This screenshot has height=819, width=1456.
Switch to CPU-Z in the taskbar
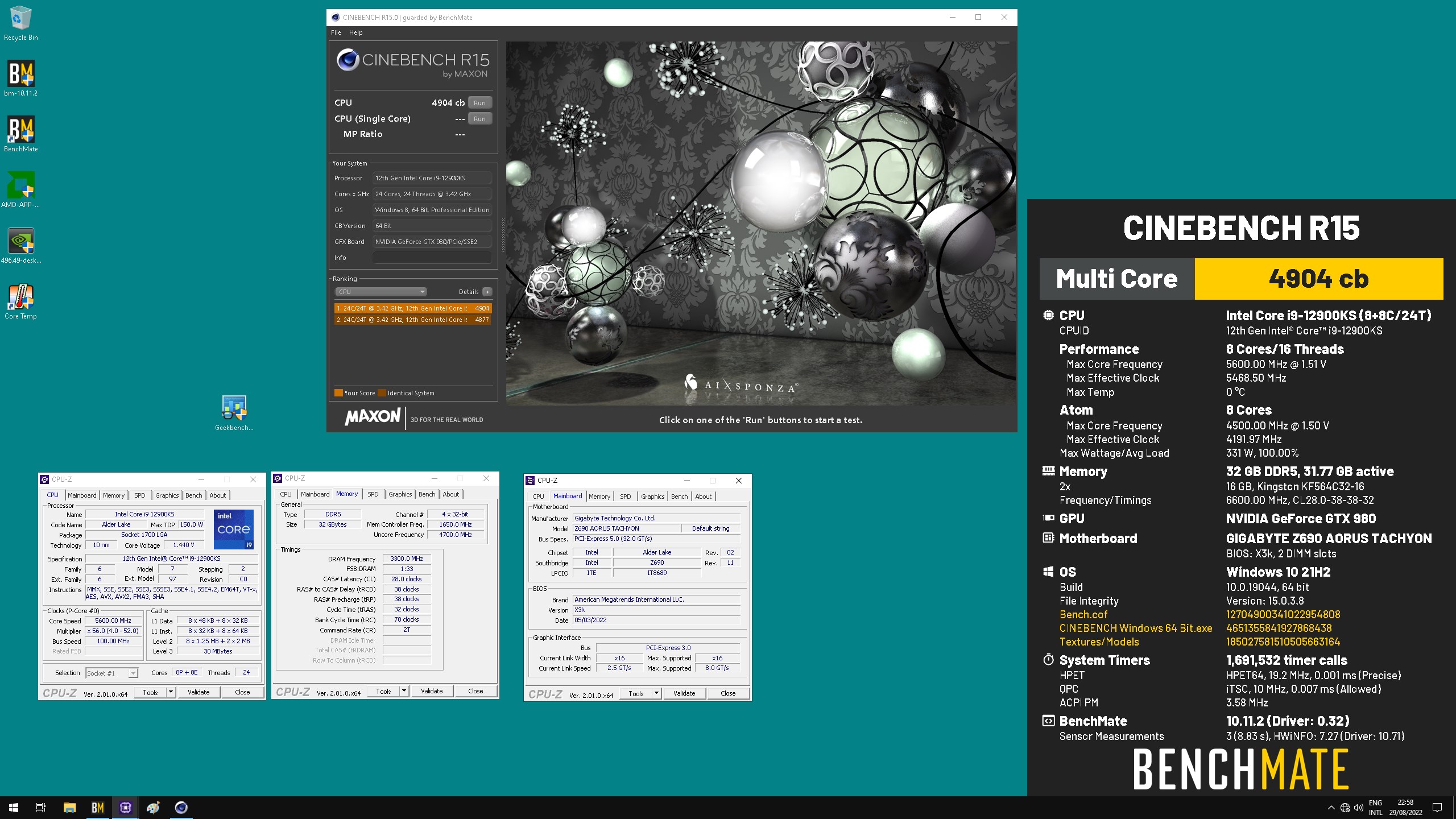[x=125, y=808]
